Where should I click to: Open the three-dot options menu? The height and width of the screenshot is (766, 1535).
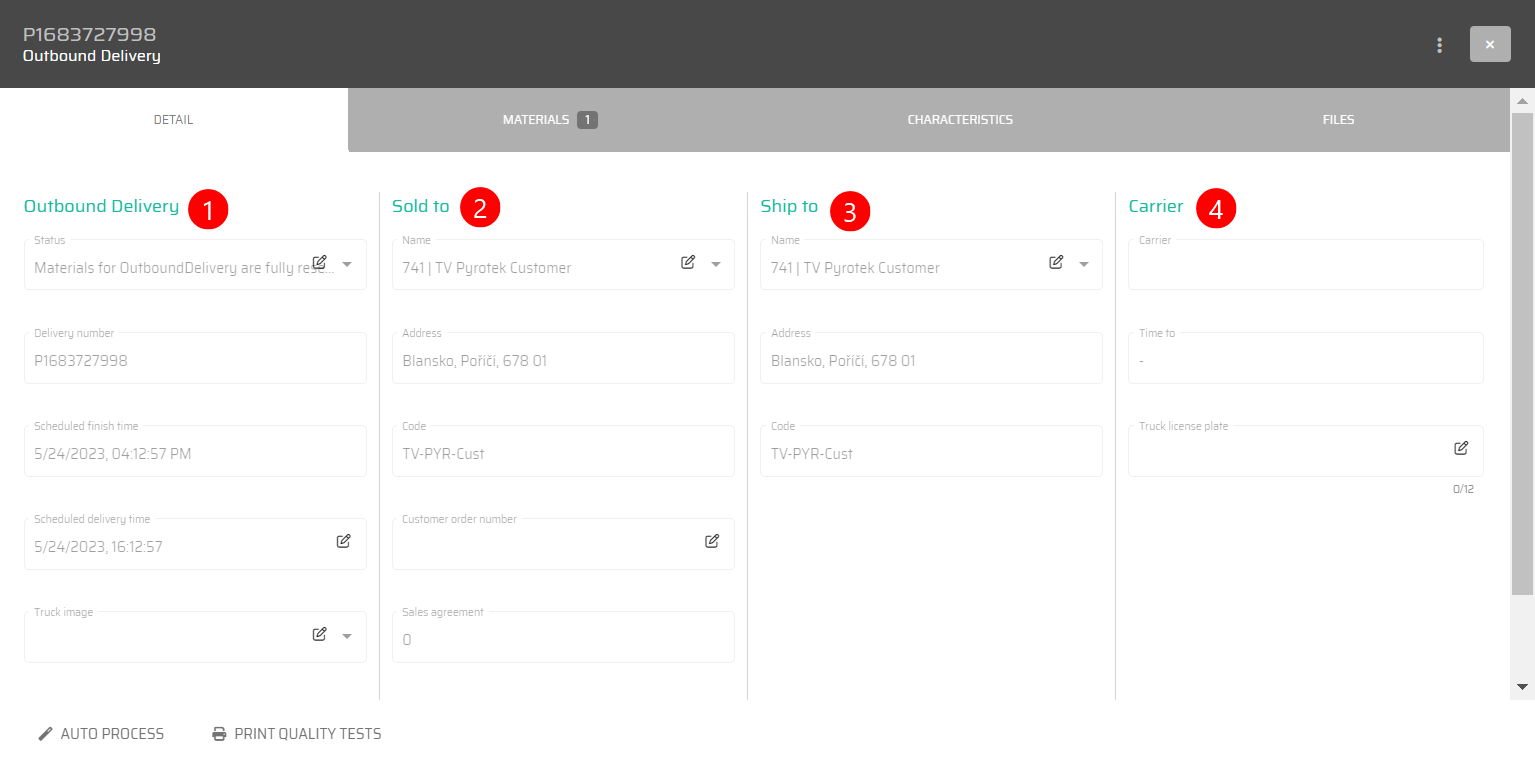click(x=1439, y=45)
